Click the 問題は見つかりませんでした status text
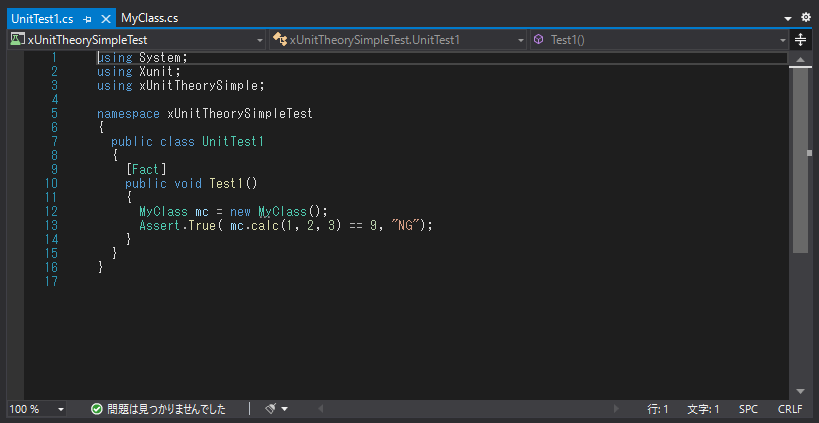819x423 pixels. tap(167, 409)
